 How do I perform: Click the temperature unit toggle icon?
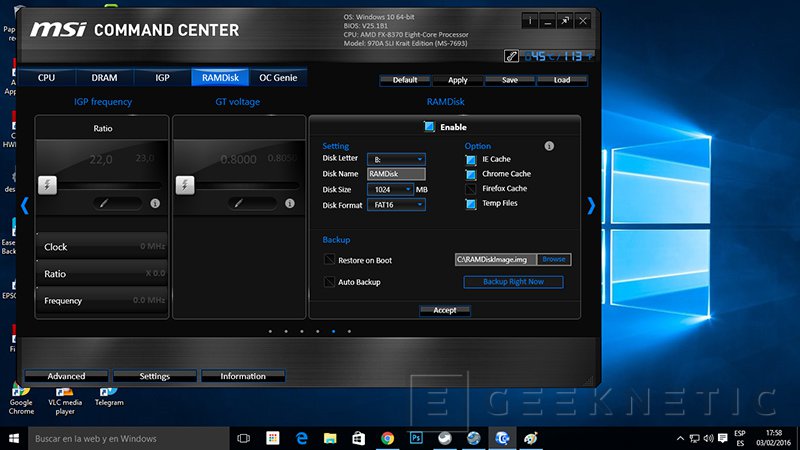(x=511, y=56)
